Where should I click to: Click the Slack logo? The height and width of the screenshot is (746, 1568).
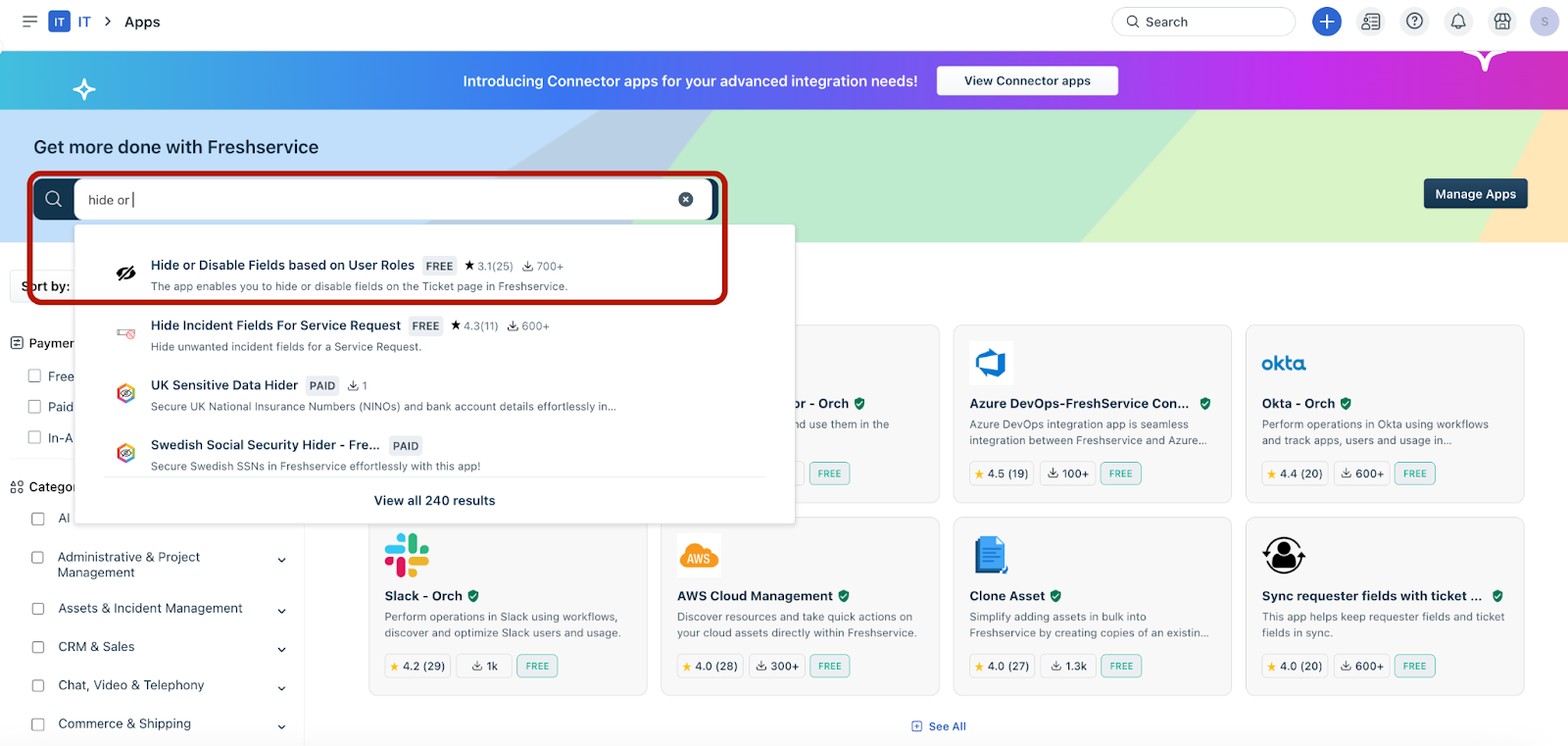tap(407, 555)
